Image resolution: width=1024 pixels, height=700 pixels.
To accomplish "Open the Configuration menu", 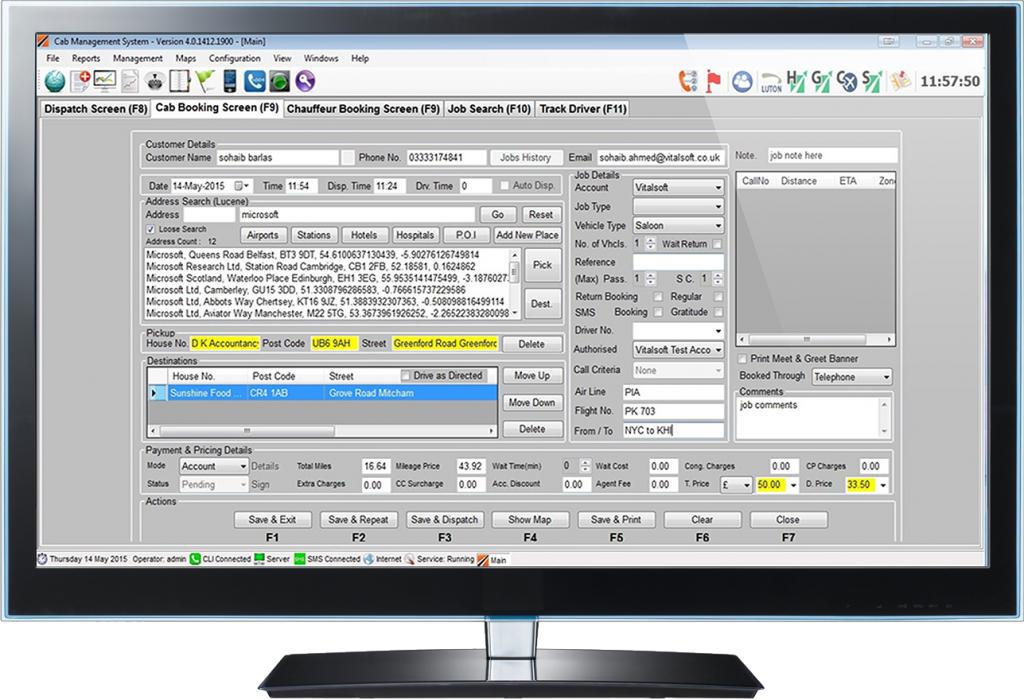I will (x=234, y=58).
